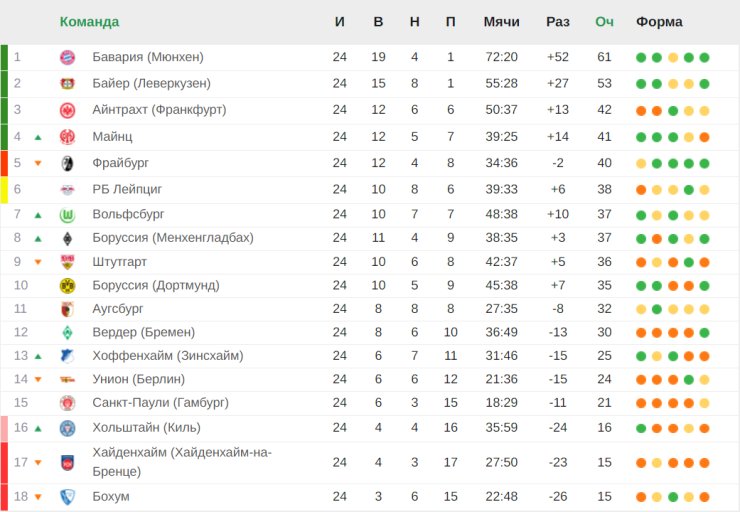740x512 pixels.
Task: Click the Мячи column header
Action: 501,22
